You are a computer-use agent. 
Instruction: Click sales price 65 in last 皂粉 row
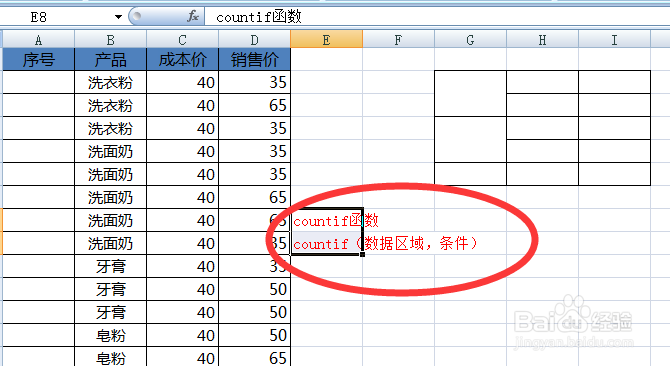[x=254, y=357]
